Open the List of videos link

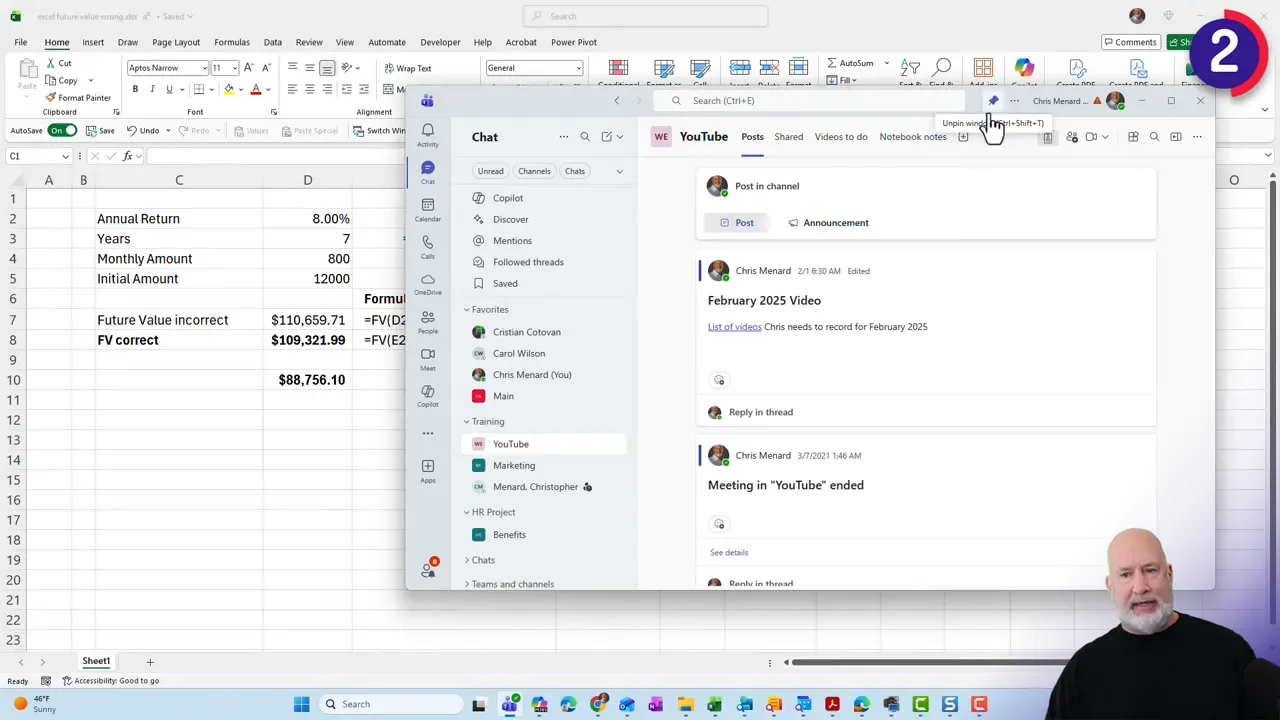(x=734, y=326)
